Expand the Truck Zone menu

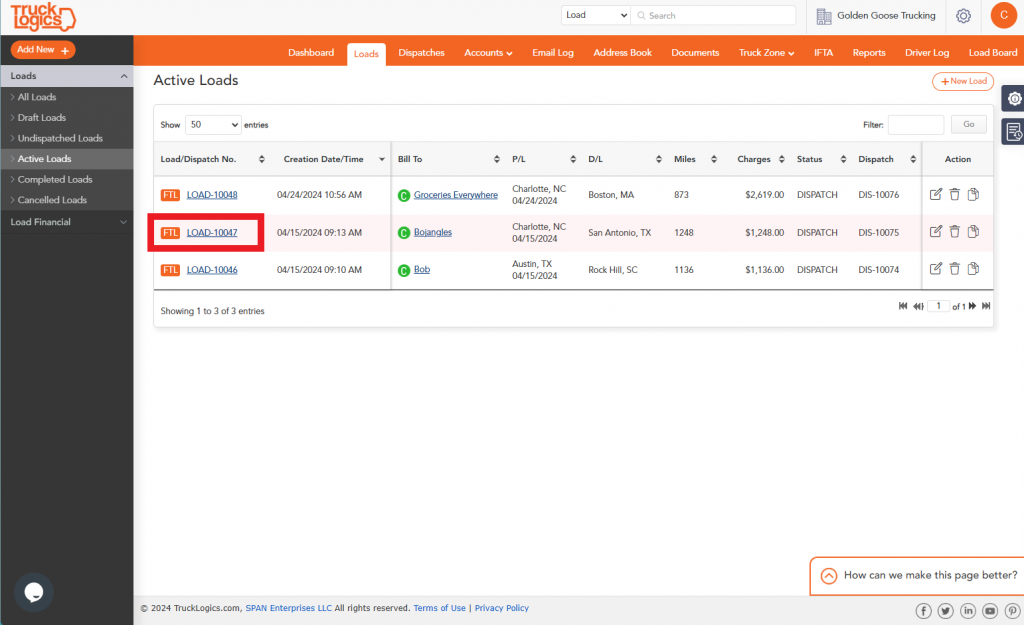click(766, 53)
